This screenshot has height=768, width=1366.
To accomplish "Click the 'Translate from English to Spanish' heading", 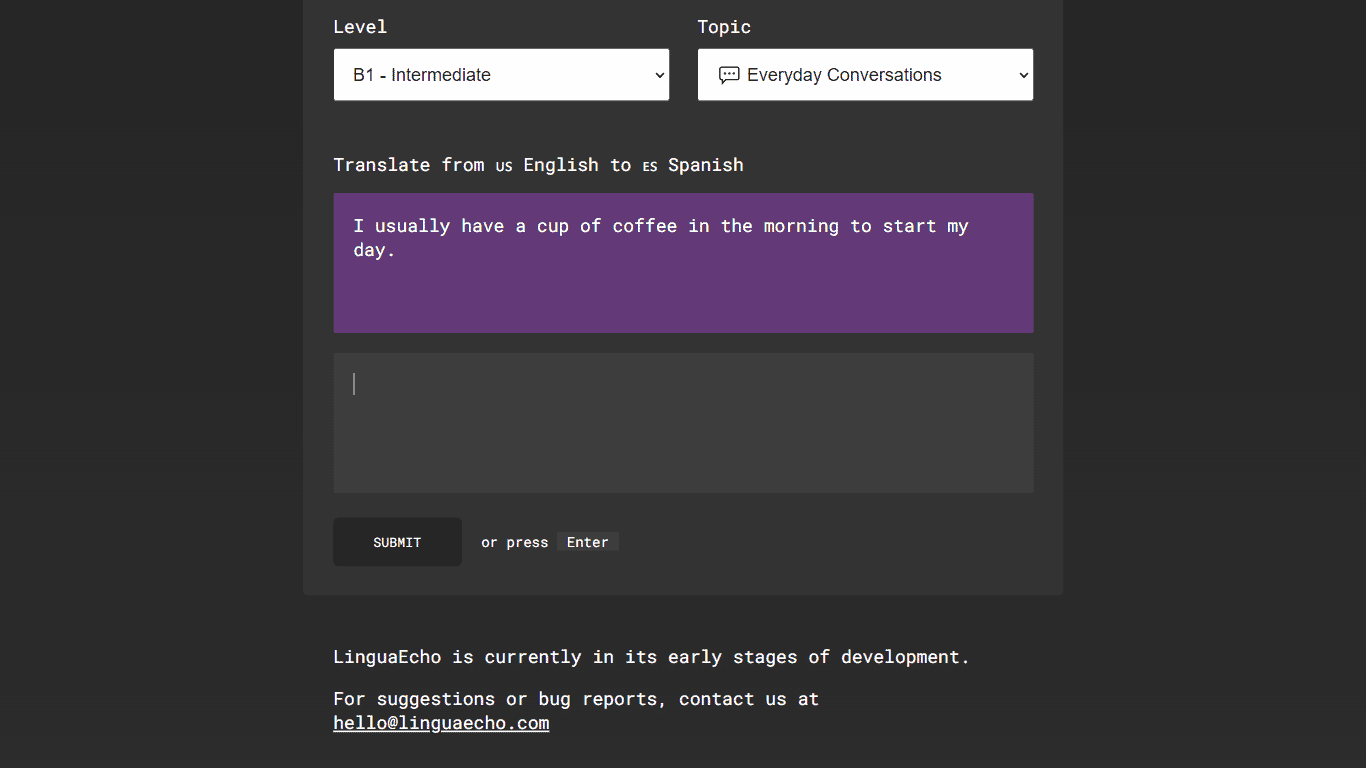I will [538, 165].
